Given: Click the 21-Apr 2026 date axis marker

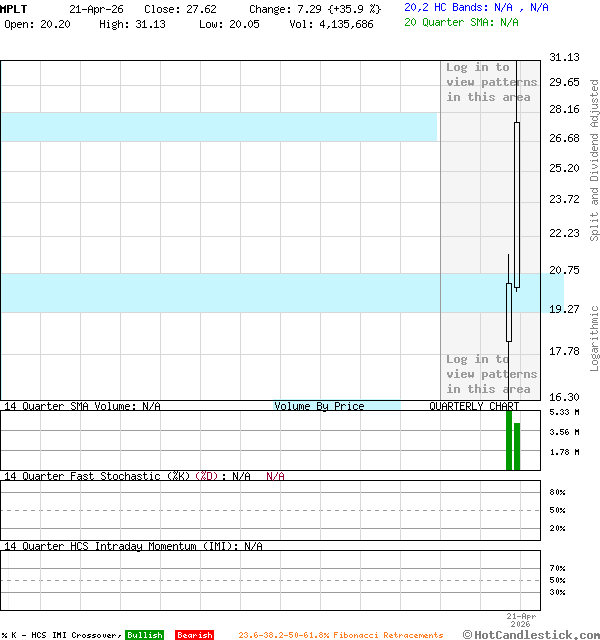Looking at the screenshot, I should (x=522, y=620).
